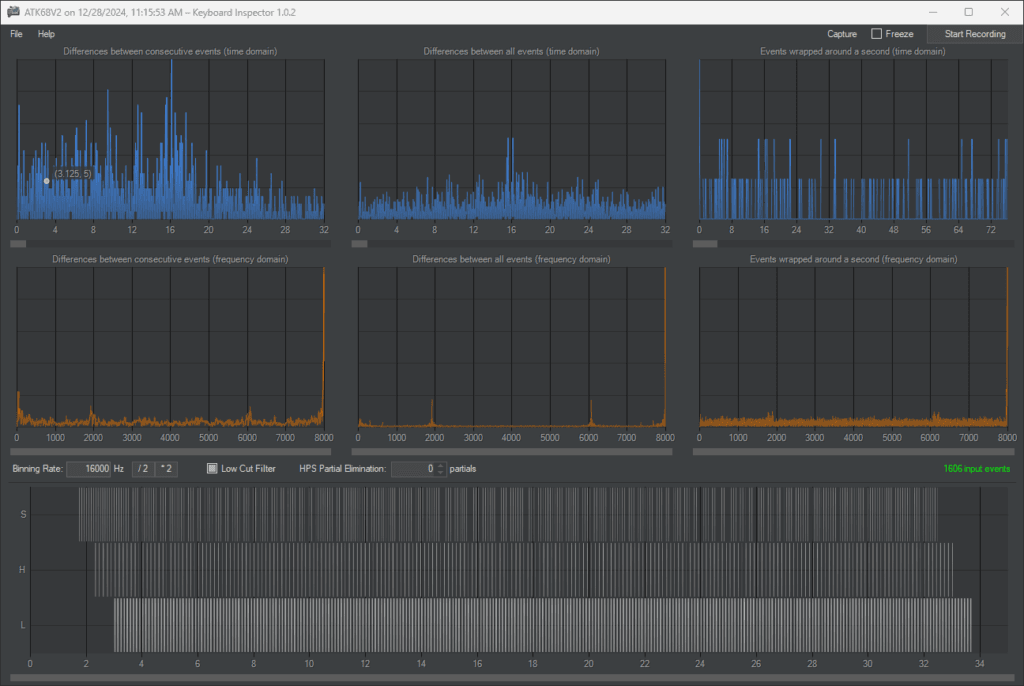
Task: Click the Capture label in toolbar
Action: coord(841,34)
